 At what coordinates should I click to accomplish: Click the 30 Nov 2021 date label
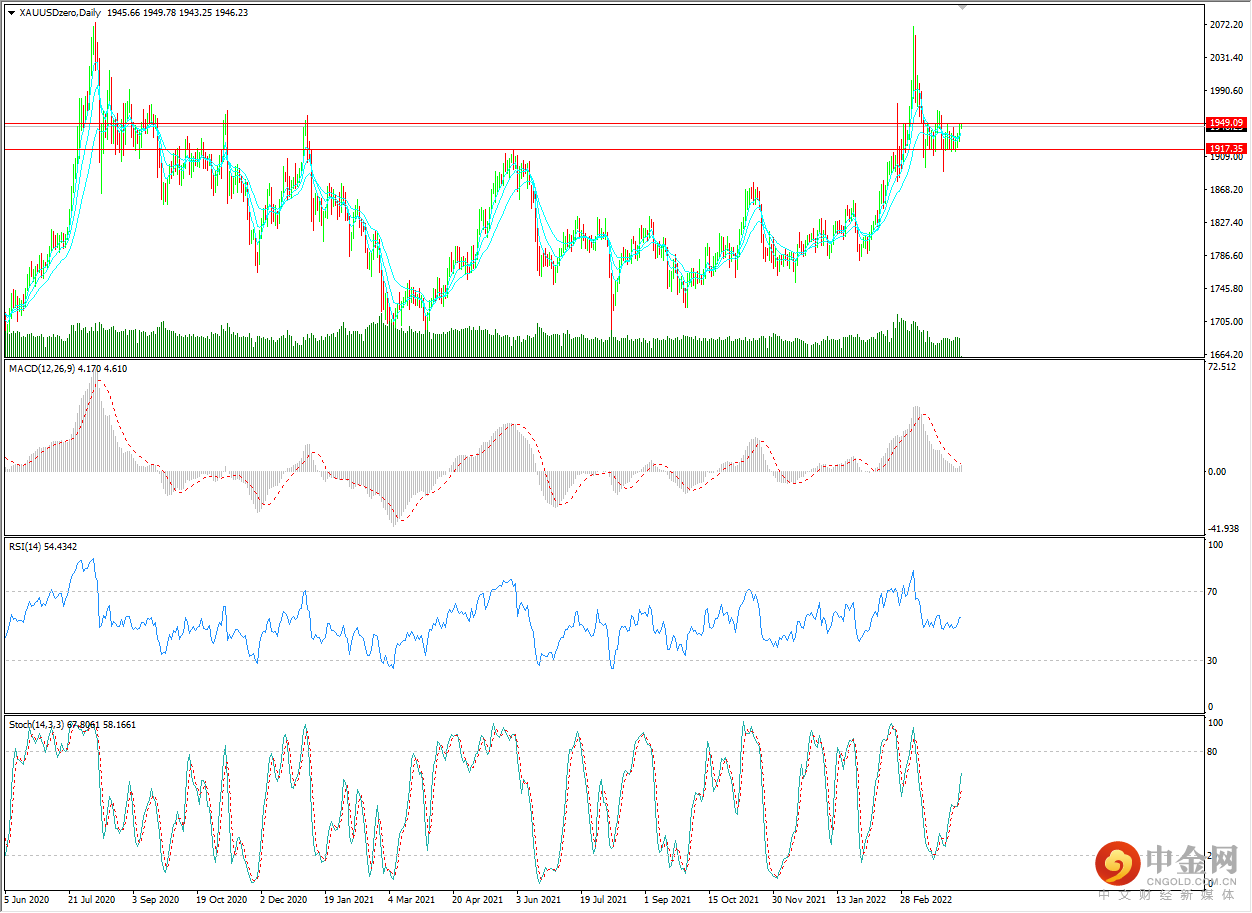click(798, 900)
